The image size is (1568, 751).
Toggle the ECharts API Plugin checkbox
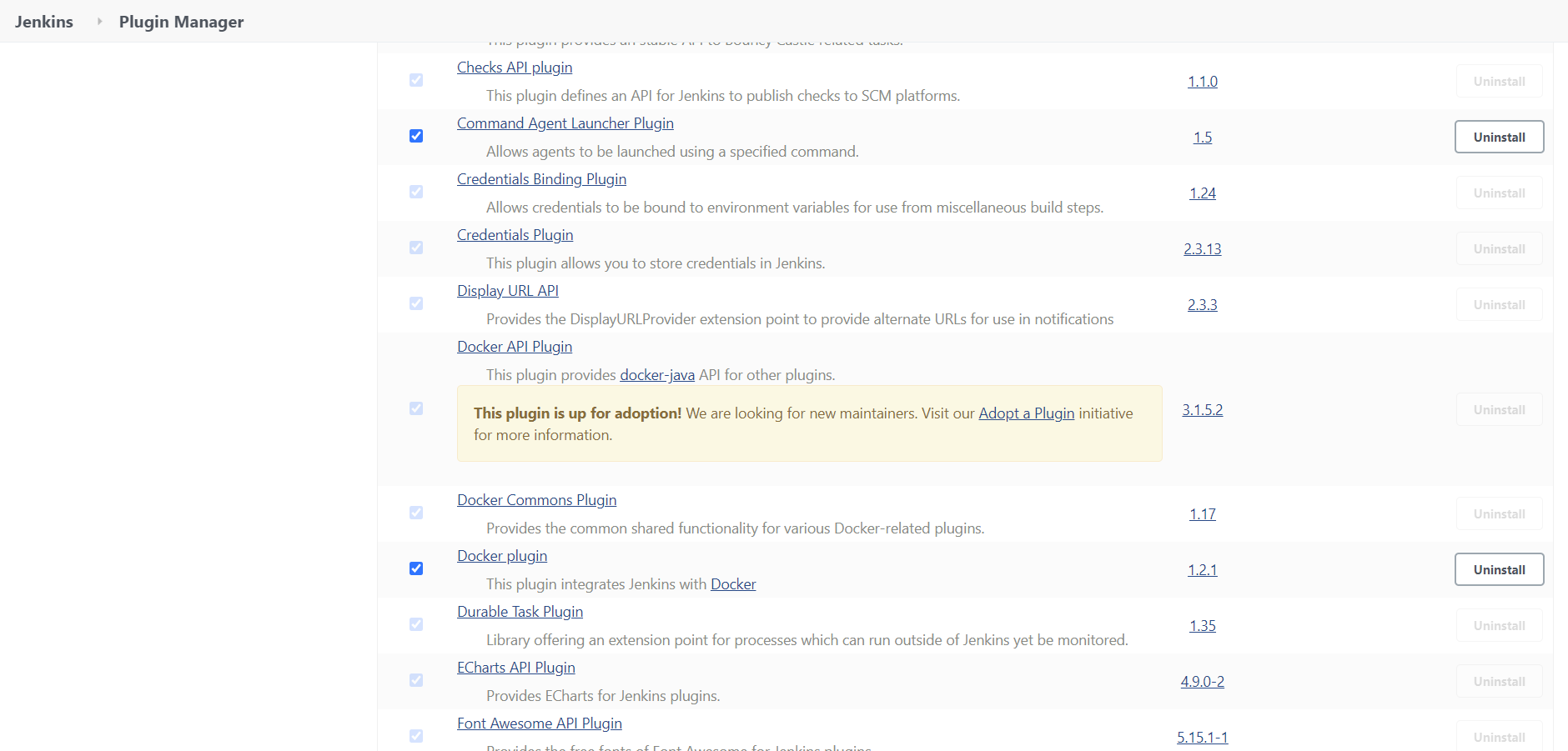416,680
